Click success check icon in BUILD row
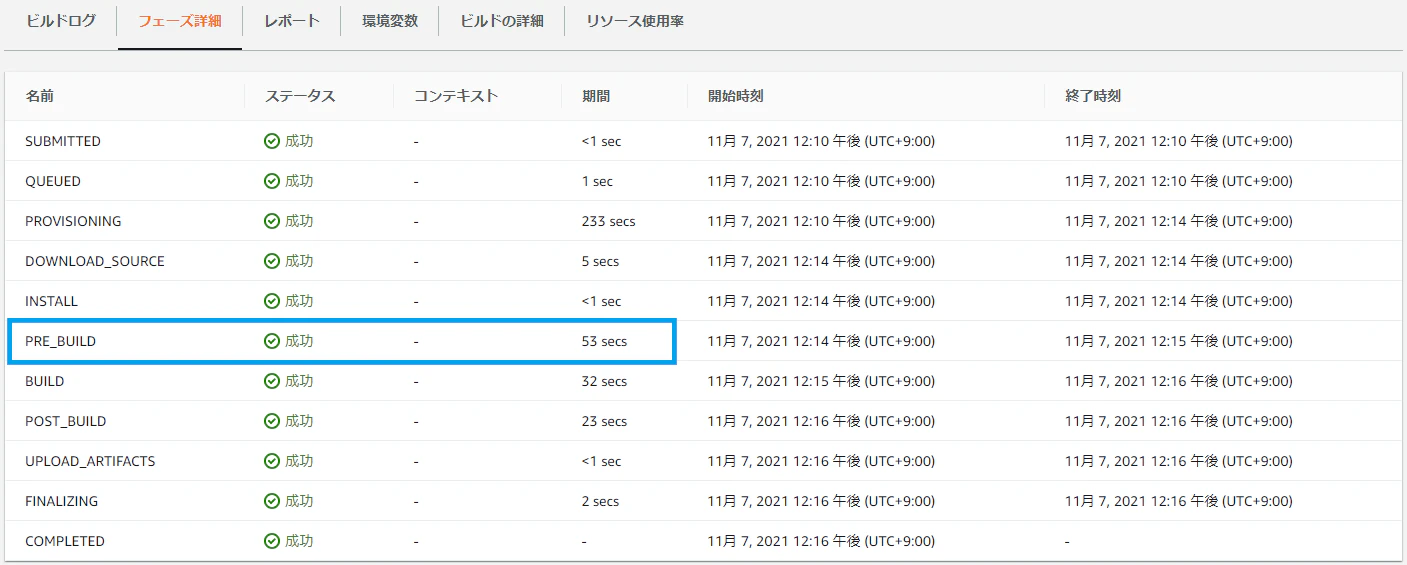The image size is (1407, 565). coord(272,381)
